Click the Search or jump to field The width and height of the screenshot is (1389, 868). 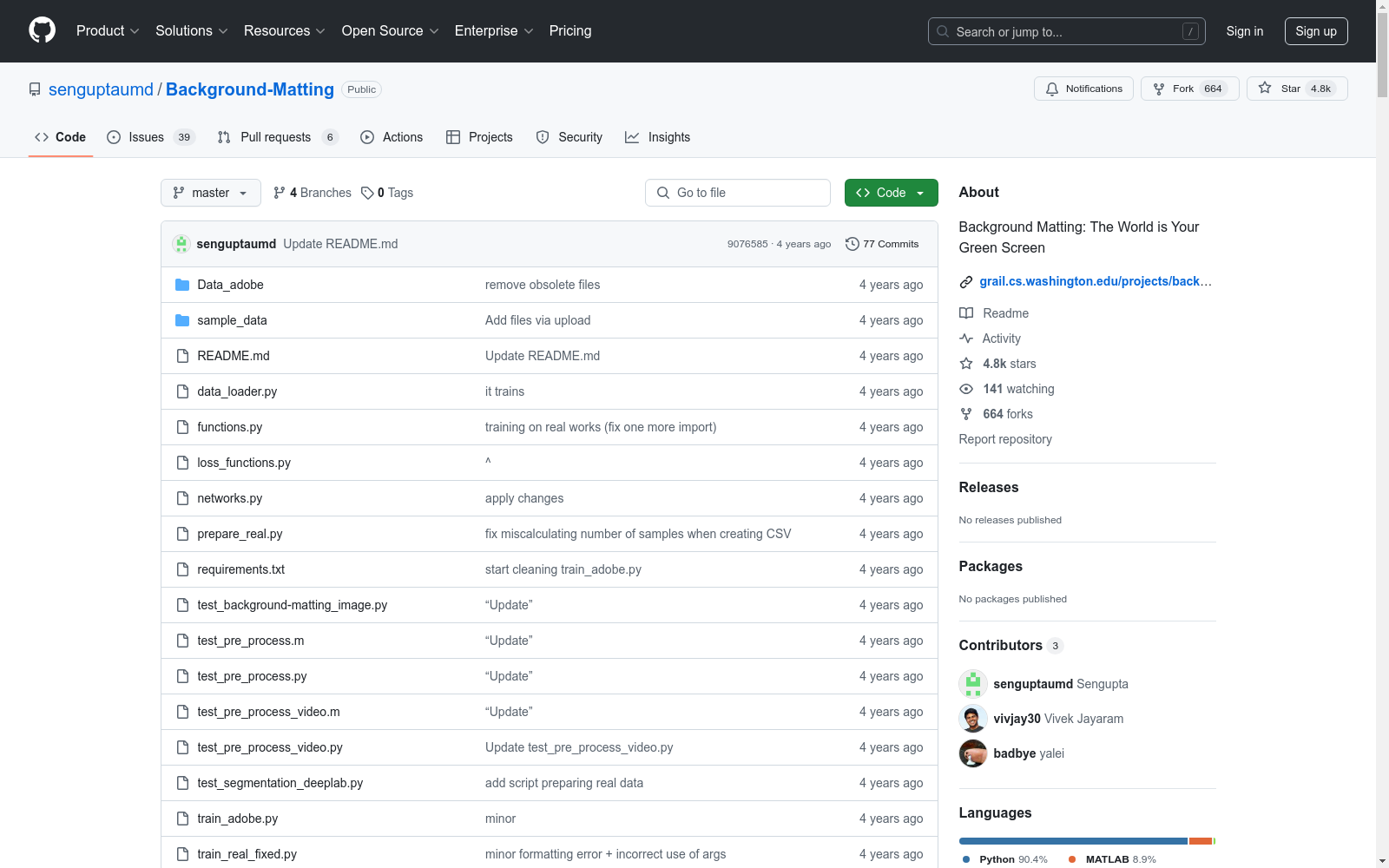[x=1067, y=31]
